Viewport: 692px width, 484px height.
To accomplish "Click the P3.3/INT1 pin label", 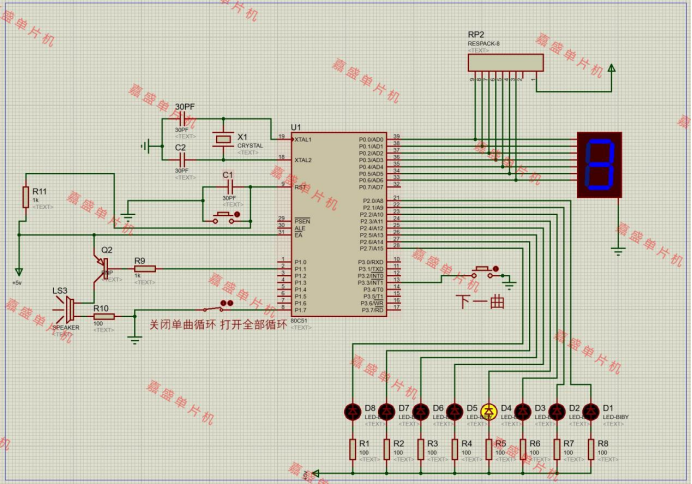I will point(370,283).
